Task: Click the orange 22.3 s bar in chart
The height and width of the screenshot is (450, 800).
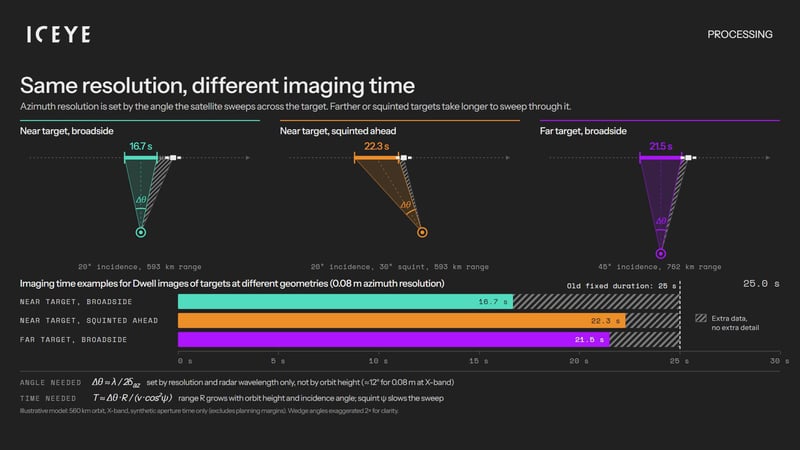Action: coord(402,320)
